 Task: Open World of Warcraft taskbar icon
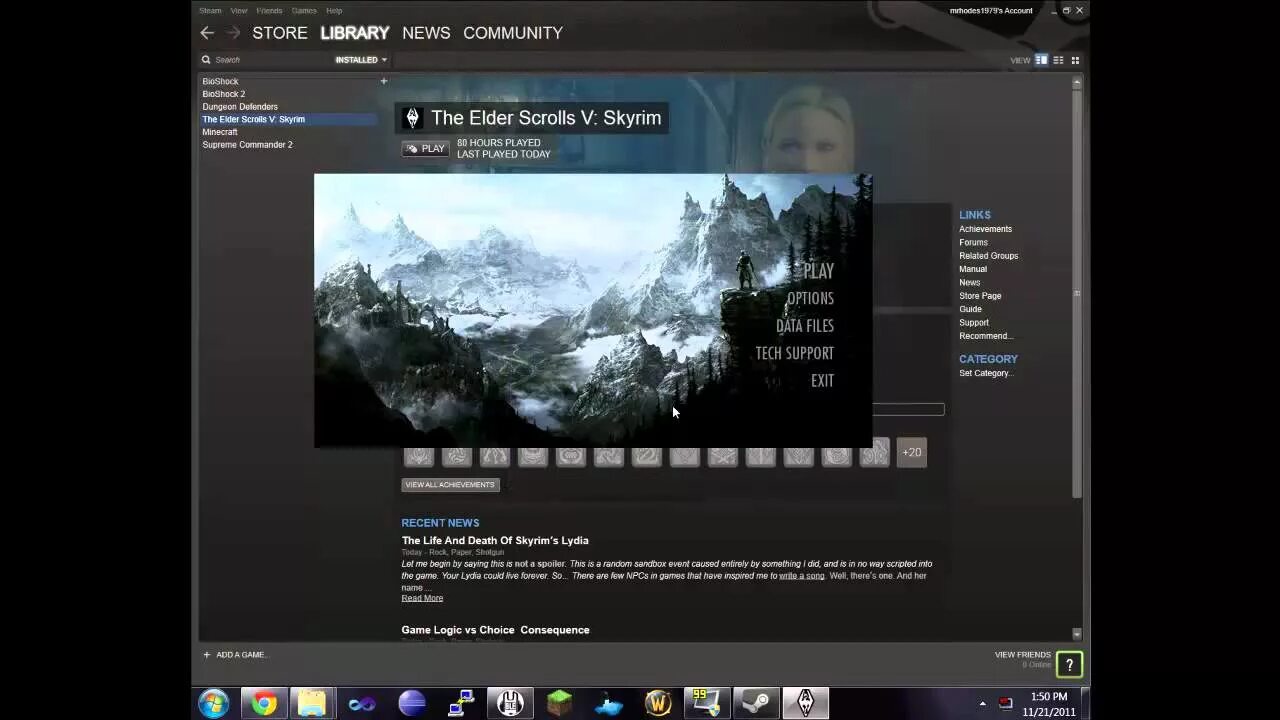coord(658,703)
